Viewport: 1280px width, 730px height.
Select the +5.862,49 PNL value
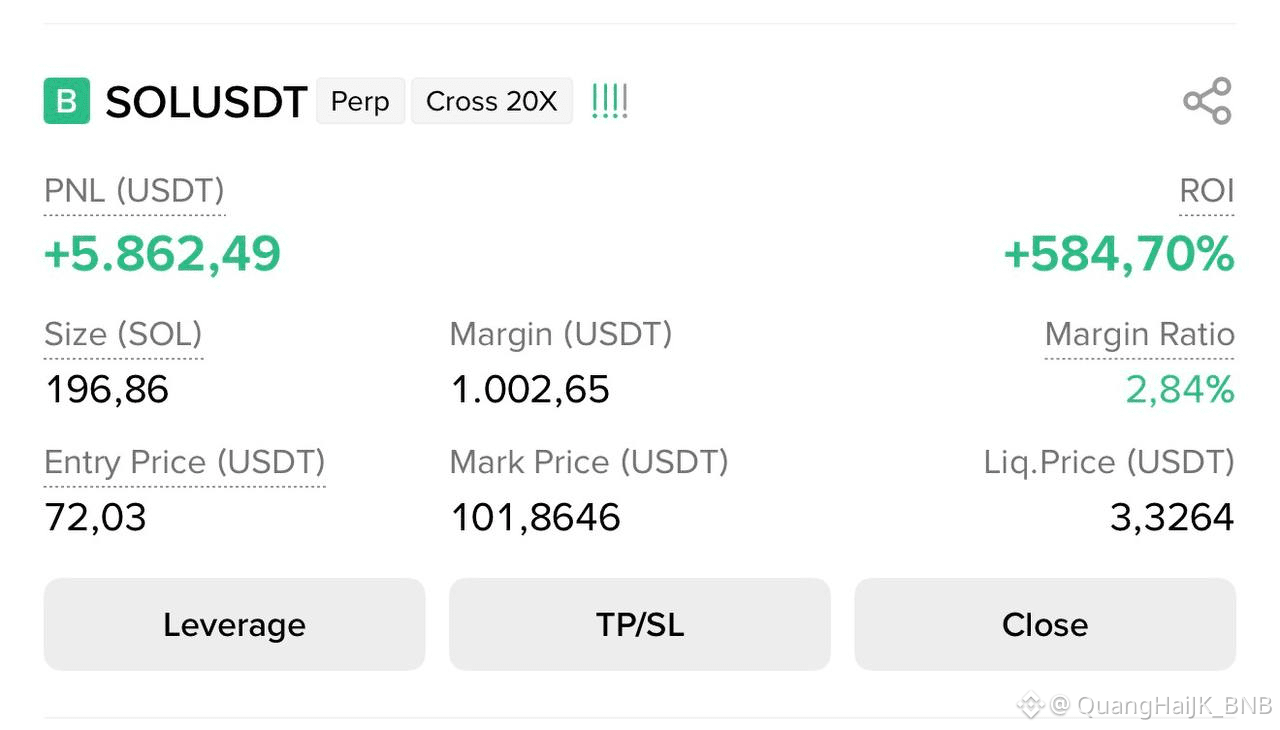(x=162, y=254)
